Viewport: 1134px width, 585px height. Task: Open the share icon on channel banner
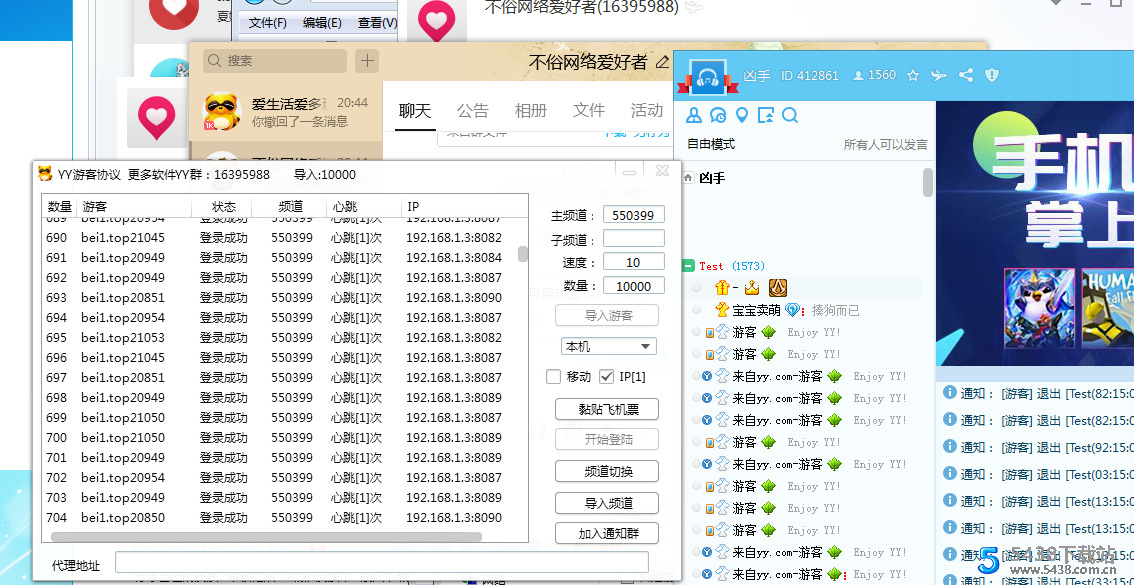pyautogui.click(x=964, y=74)
